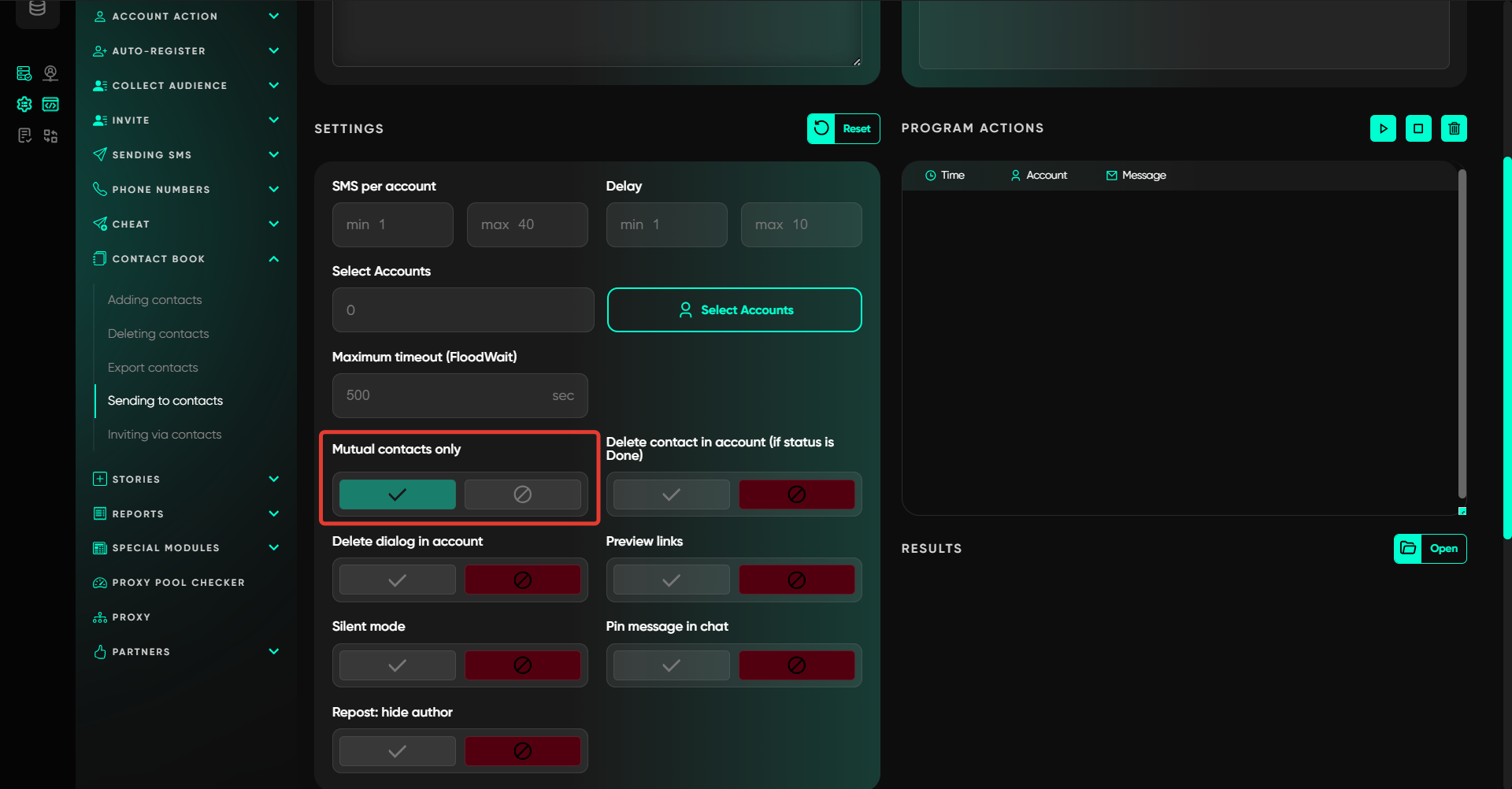Select Export contacts in Contact Book
The width and height of the screenshot is (1512, 789).
(153, 368)
